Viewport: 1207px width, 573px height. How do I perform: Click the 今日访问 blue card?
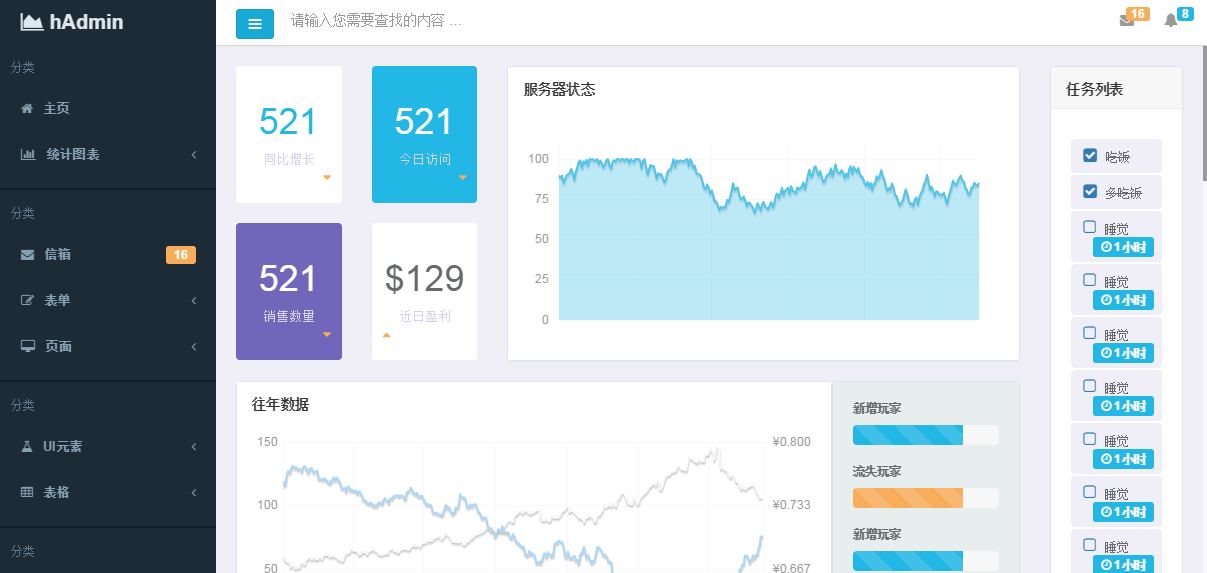[x=424, y=134]
